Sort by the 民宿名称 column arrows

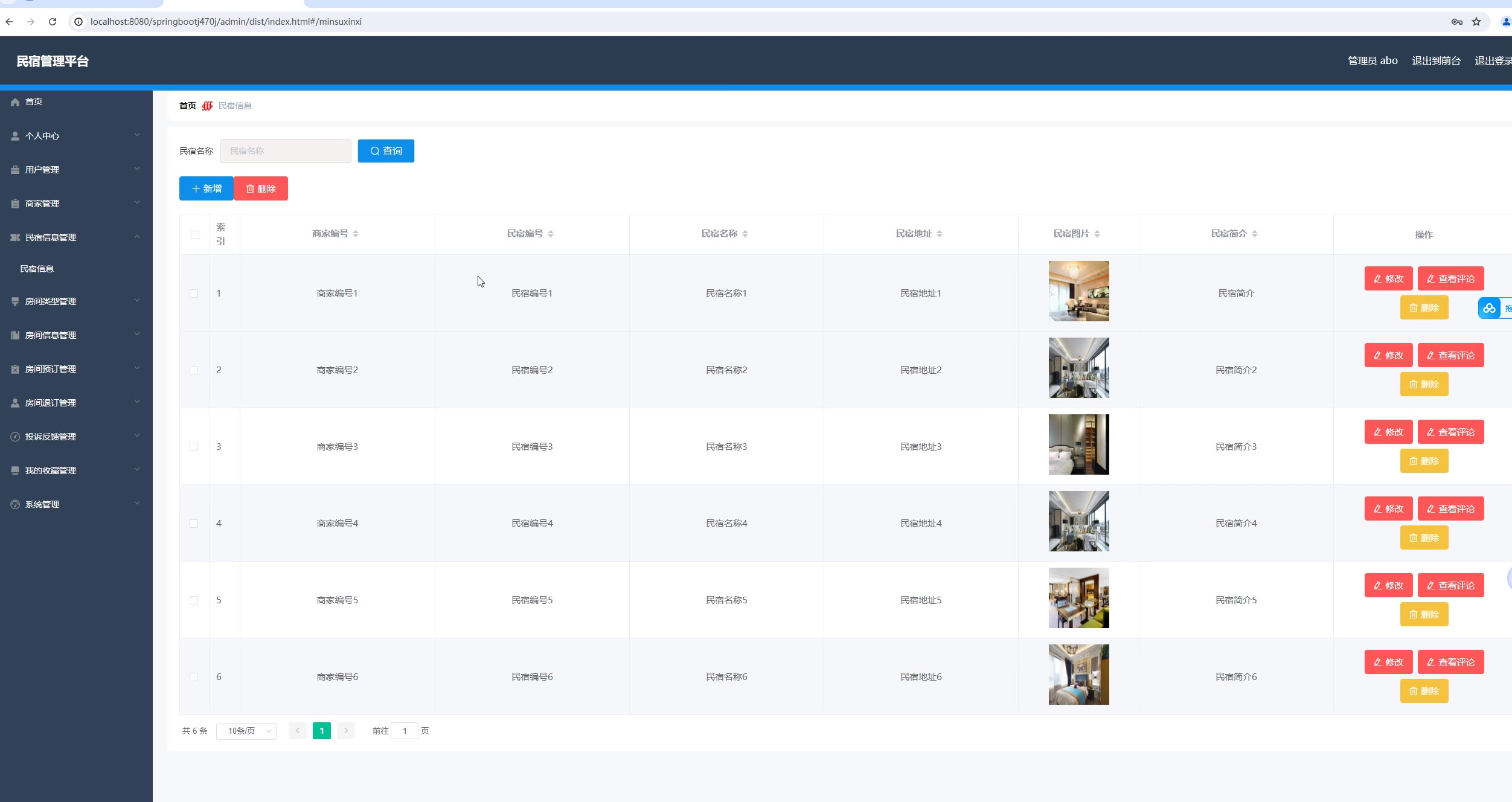tap(745, 234)
